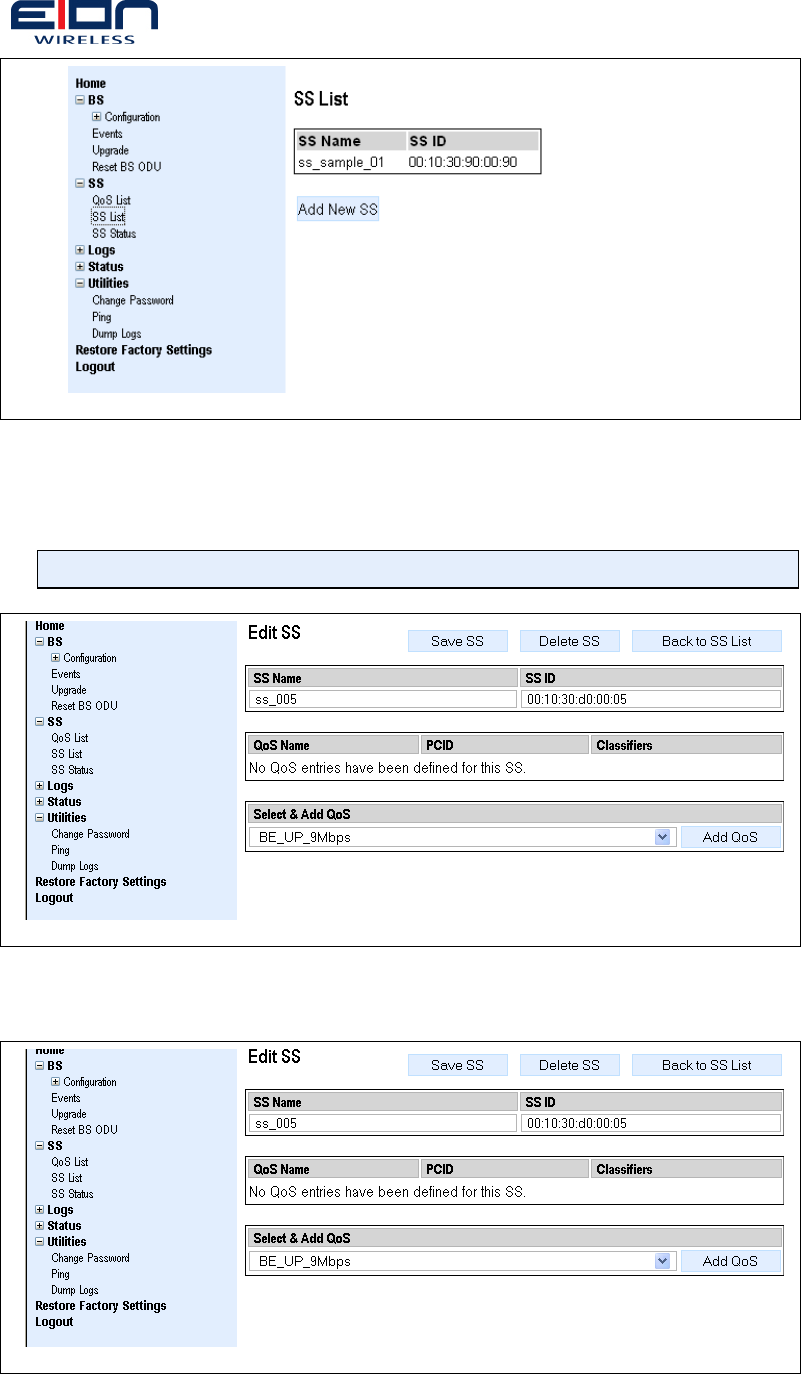Open SS Status in the middle Edit SS page
Viewport: 801px width, 1374px height.
pos(73,770)
